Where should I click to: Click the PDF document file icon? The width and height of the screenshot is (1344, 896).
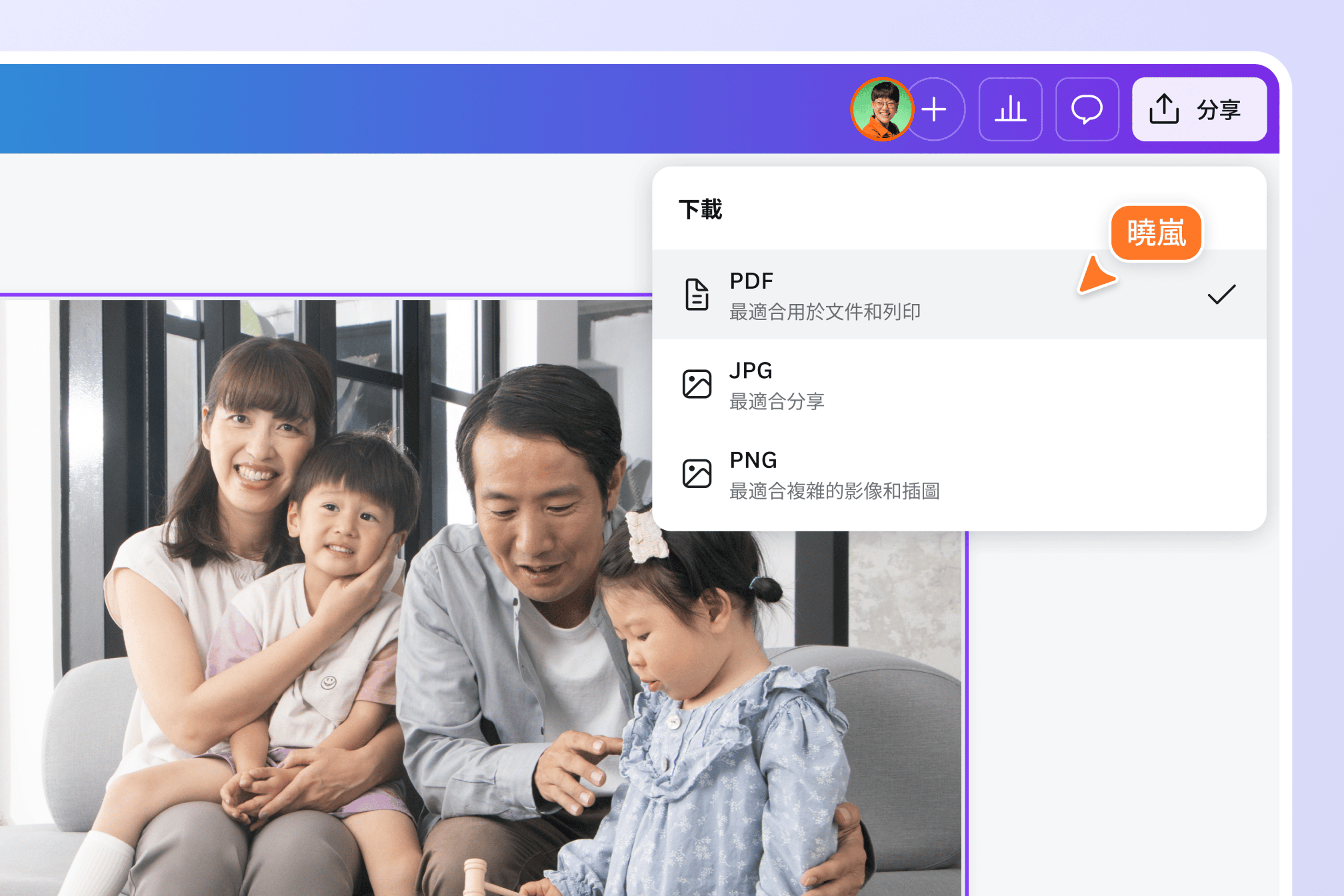(697, 295)
